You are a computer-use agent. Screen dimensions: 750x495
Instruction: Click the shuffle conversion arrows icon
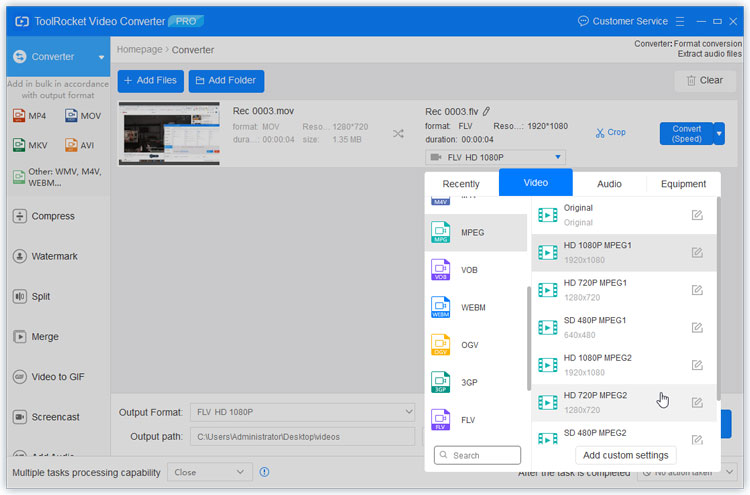click(398, 133)
